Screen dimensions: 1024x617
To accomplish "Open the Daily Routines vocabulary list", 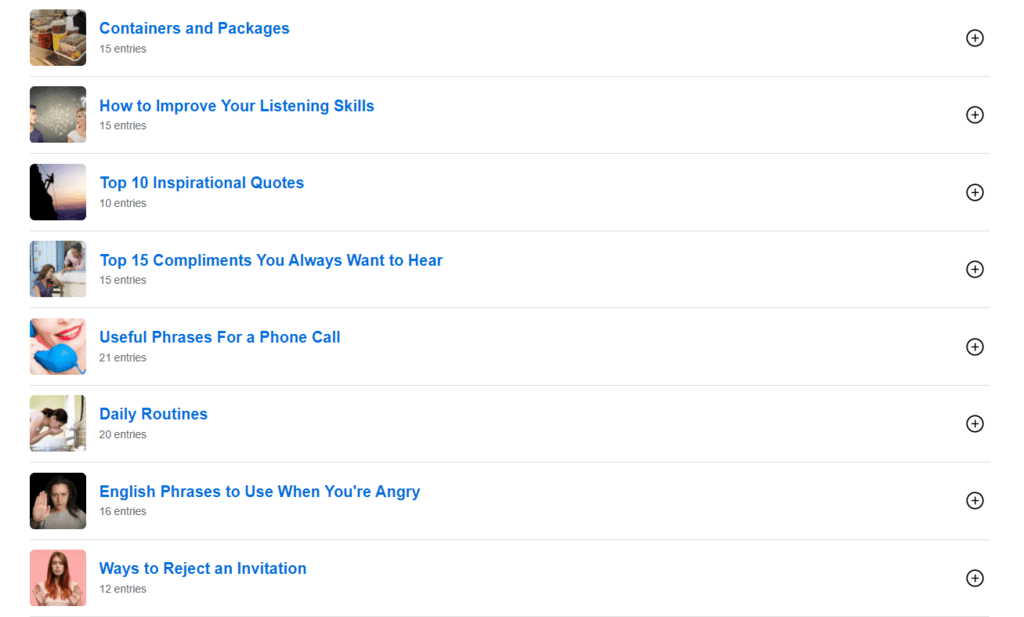I will 153,414.
